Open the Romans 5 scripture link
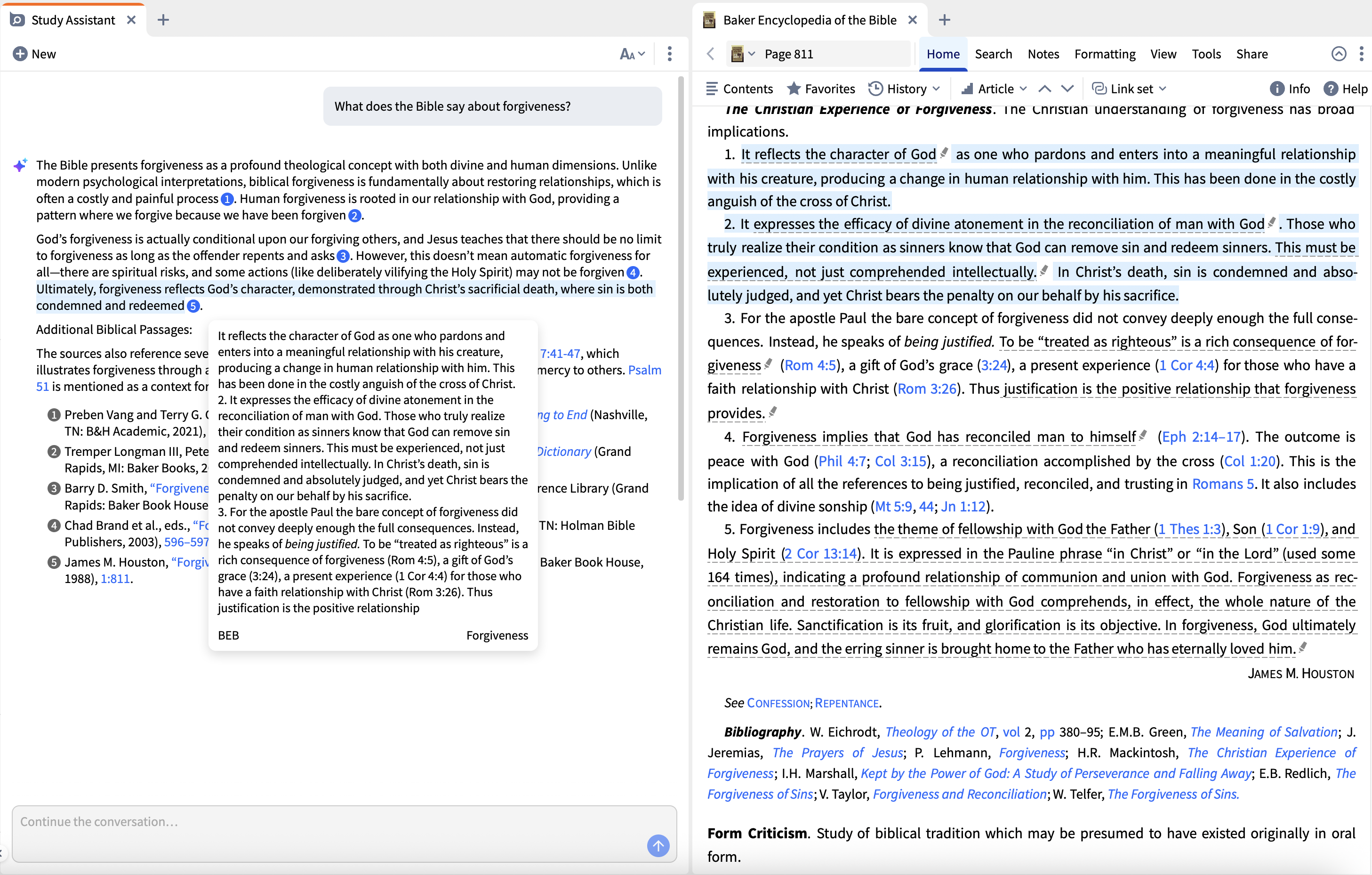Viewport: 1372px width, 875px height. tap(1223, 483)
